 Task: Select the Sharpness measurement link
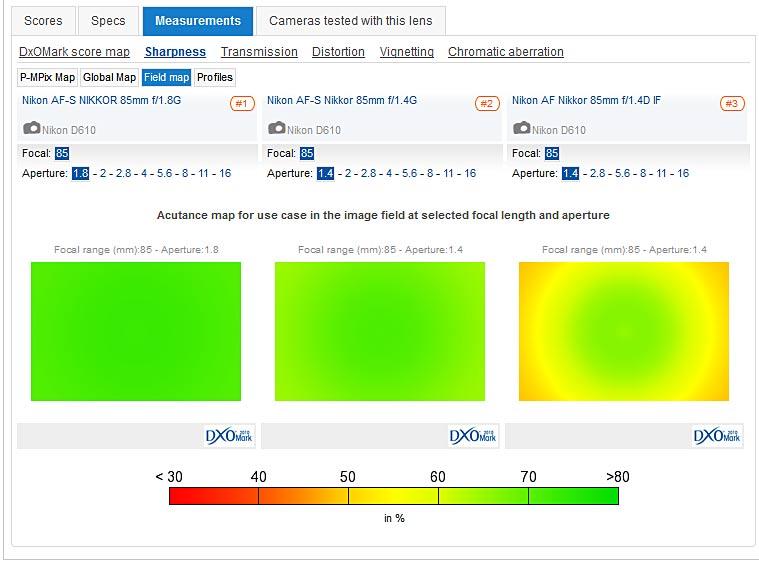tap(175, 52)
